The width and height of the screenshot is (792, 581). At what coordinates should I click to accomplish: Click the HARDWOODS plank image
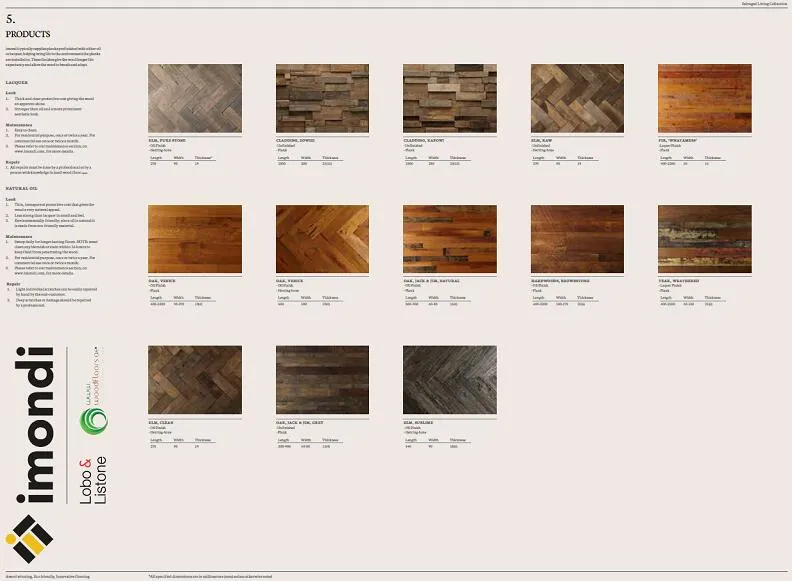click(x=577, y=239)
